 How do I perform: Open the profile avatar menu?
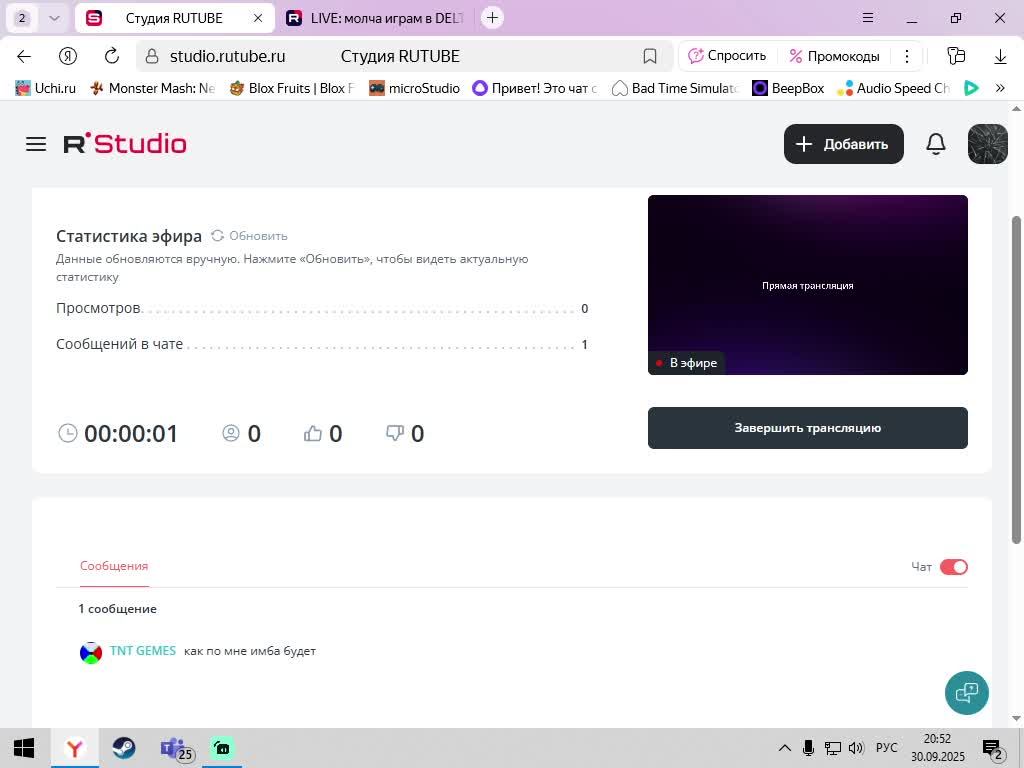(987, 144)
